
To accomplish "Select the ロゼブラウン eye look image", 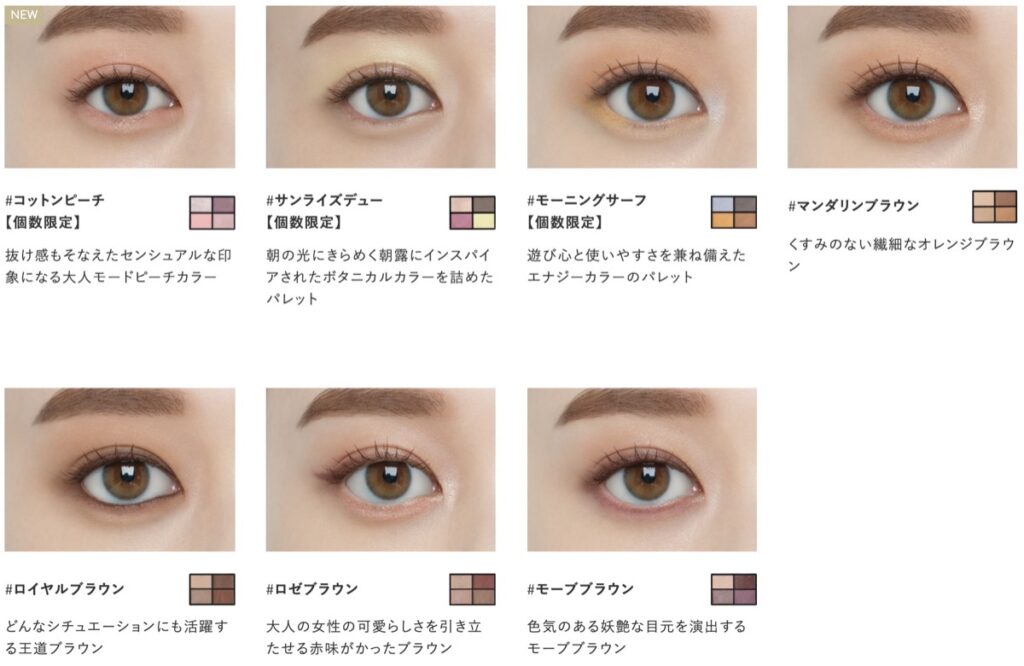I will coord(380,469).
